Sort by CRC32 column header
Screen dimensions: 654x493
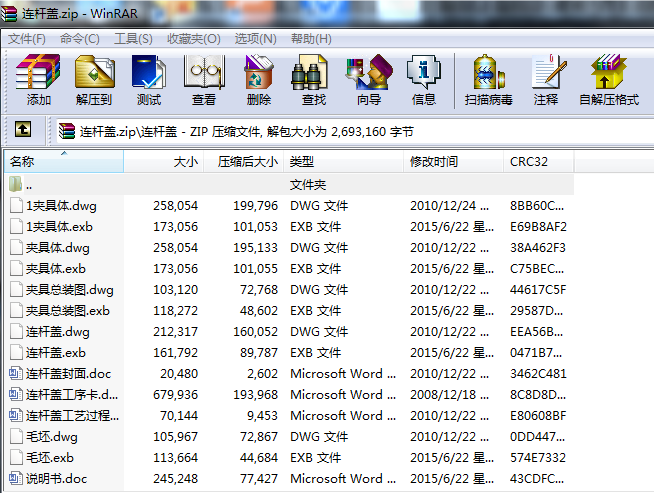[x=539, y=161]
